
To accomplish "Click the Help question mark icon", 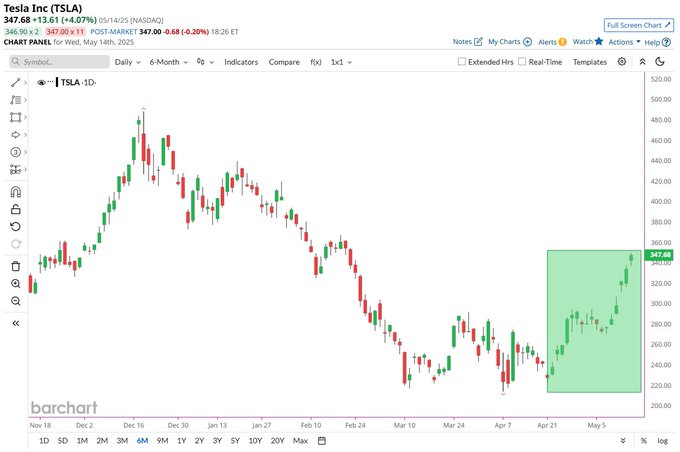I will (x=667, y=42).
